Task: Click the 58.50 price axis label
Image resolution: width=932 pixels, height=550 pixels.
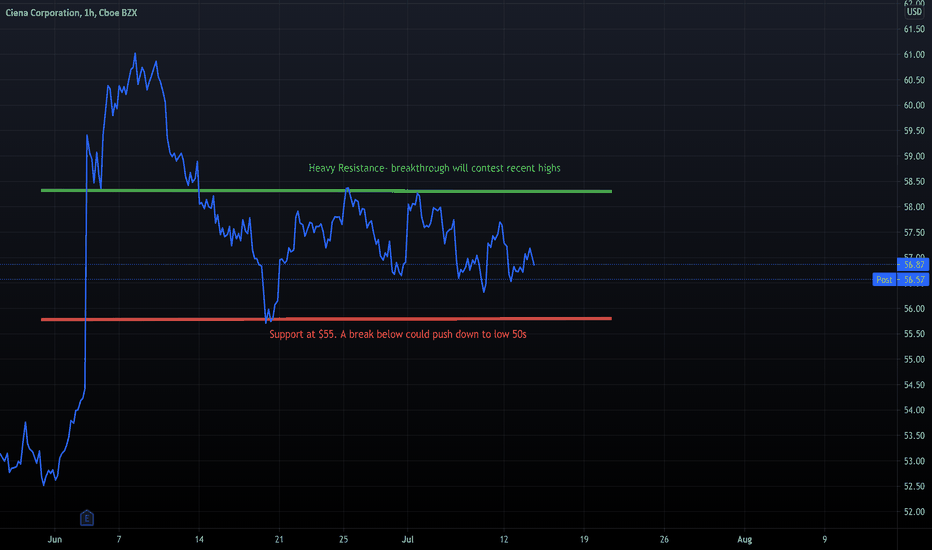Action: 914,181
